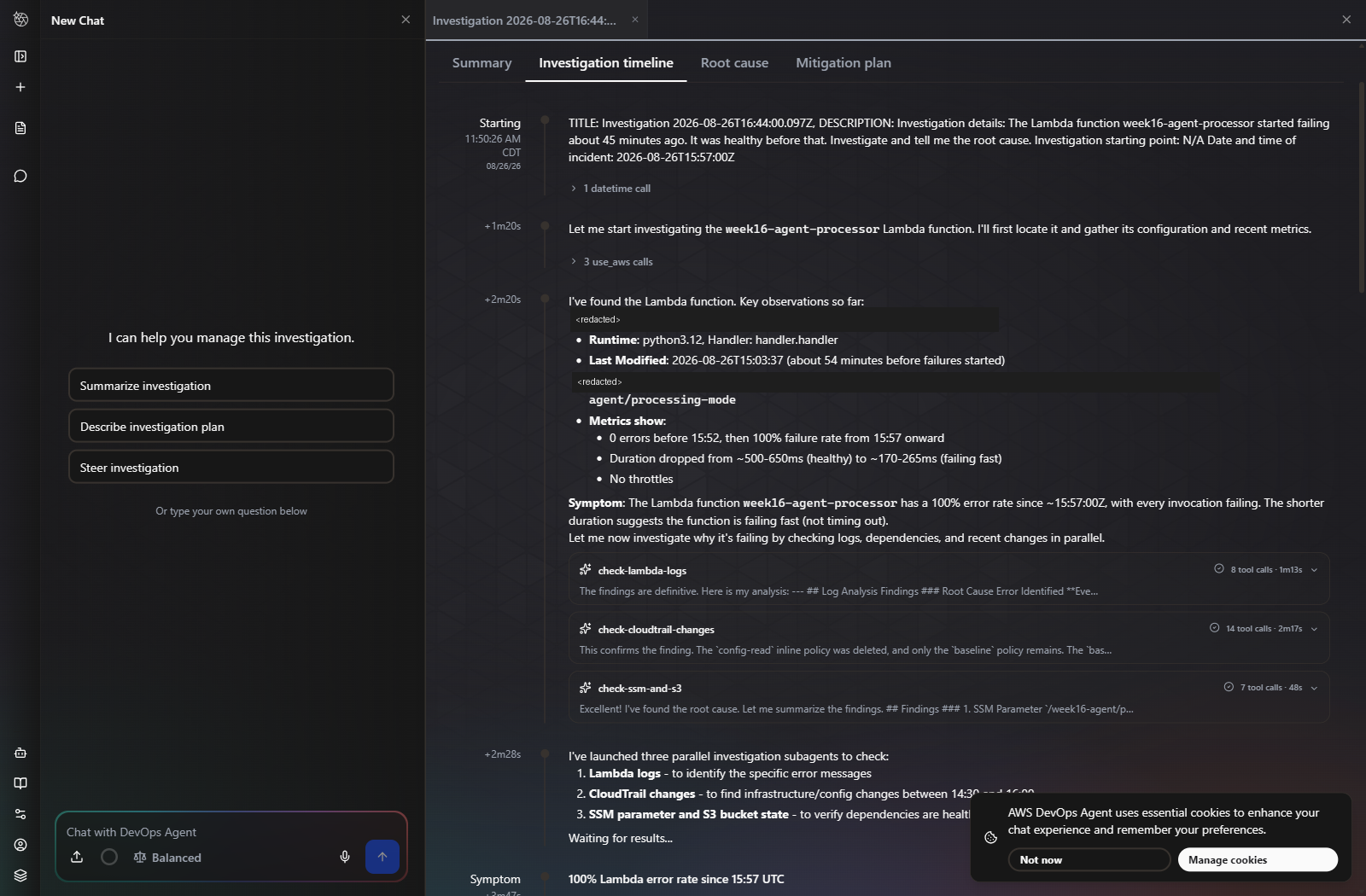Click the robot agent icon in sidebar
This screenshot has width=1366, height=896.
(x=20, y=753)
